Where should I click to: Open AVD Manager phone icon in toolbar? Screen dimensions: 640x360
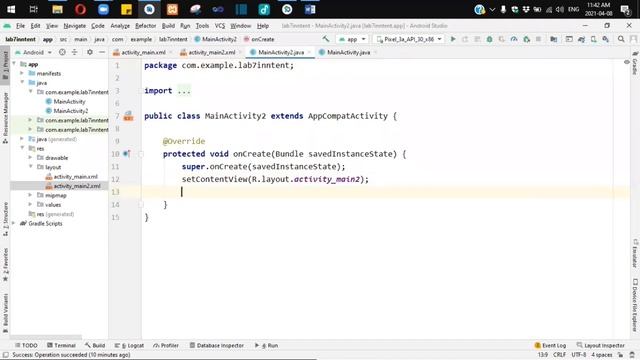pos(593,39)
